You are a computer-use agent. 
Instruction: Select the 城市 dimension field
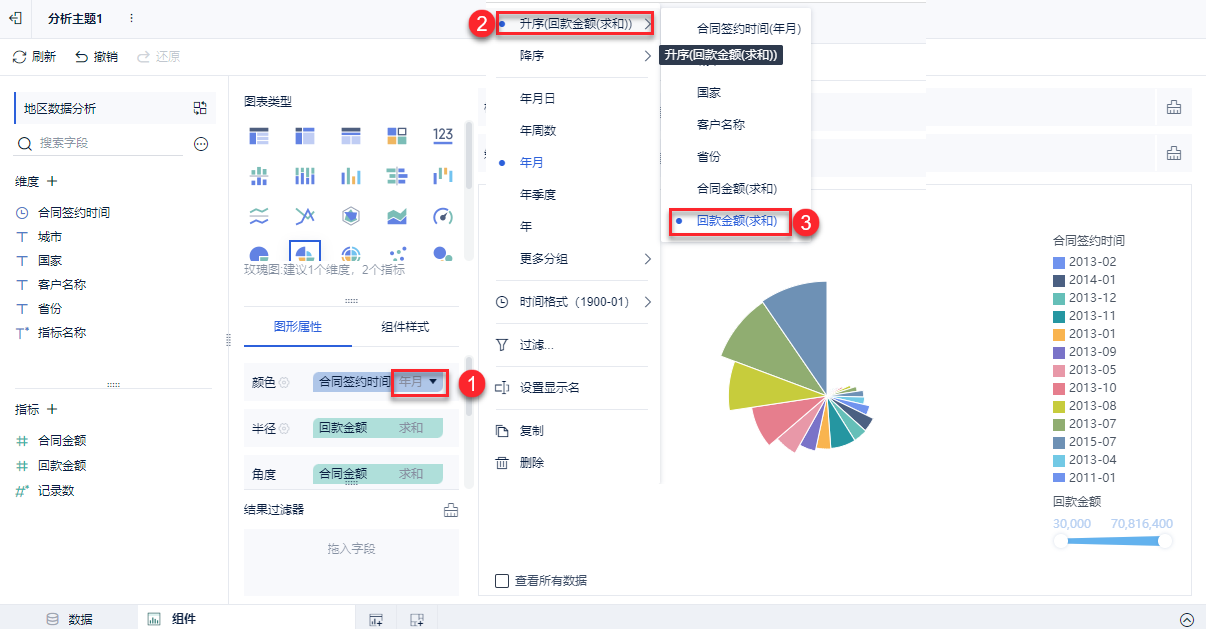point(50,236)
